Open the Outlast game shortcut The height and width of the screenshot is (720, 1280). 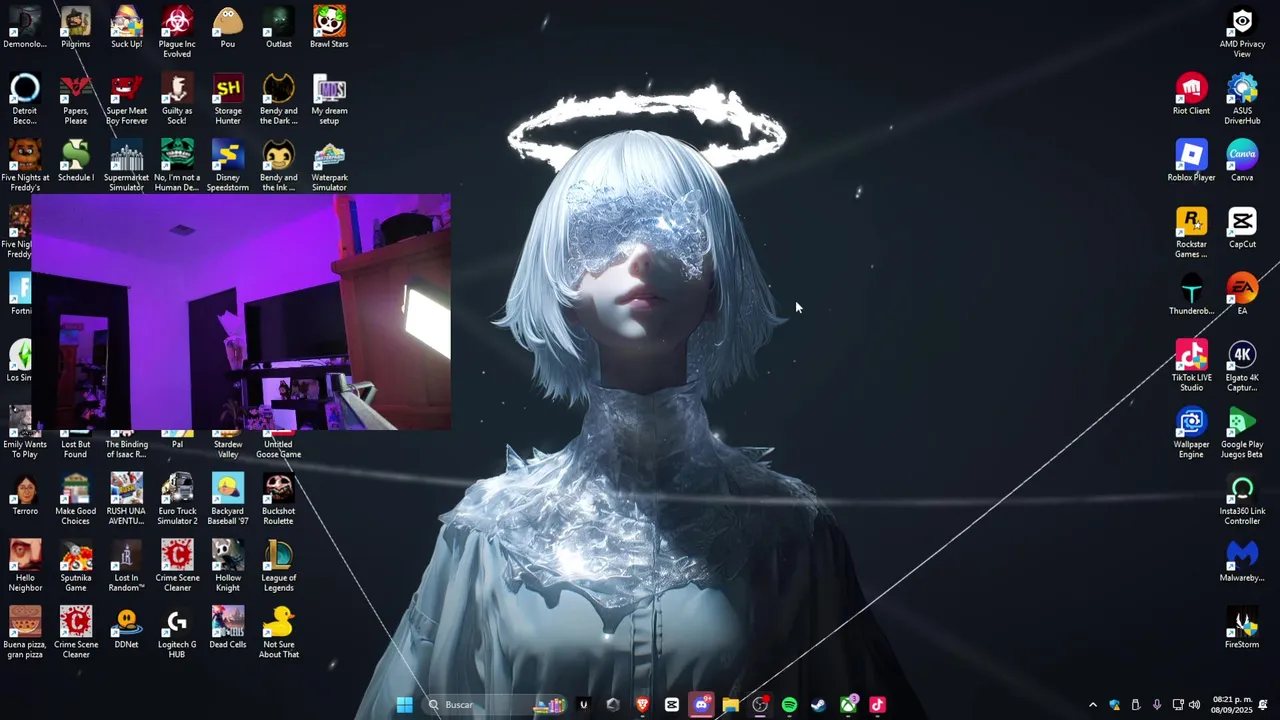tap(279, 27)
